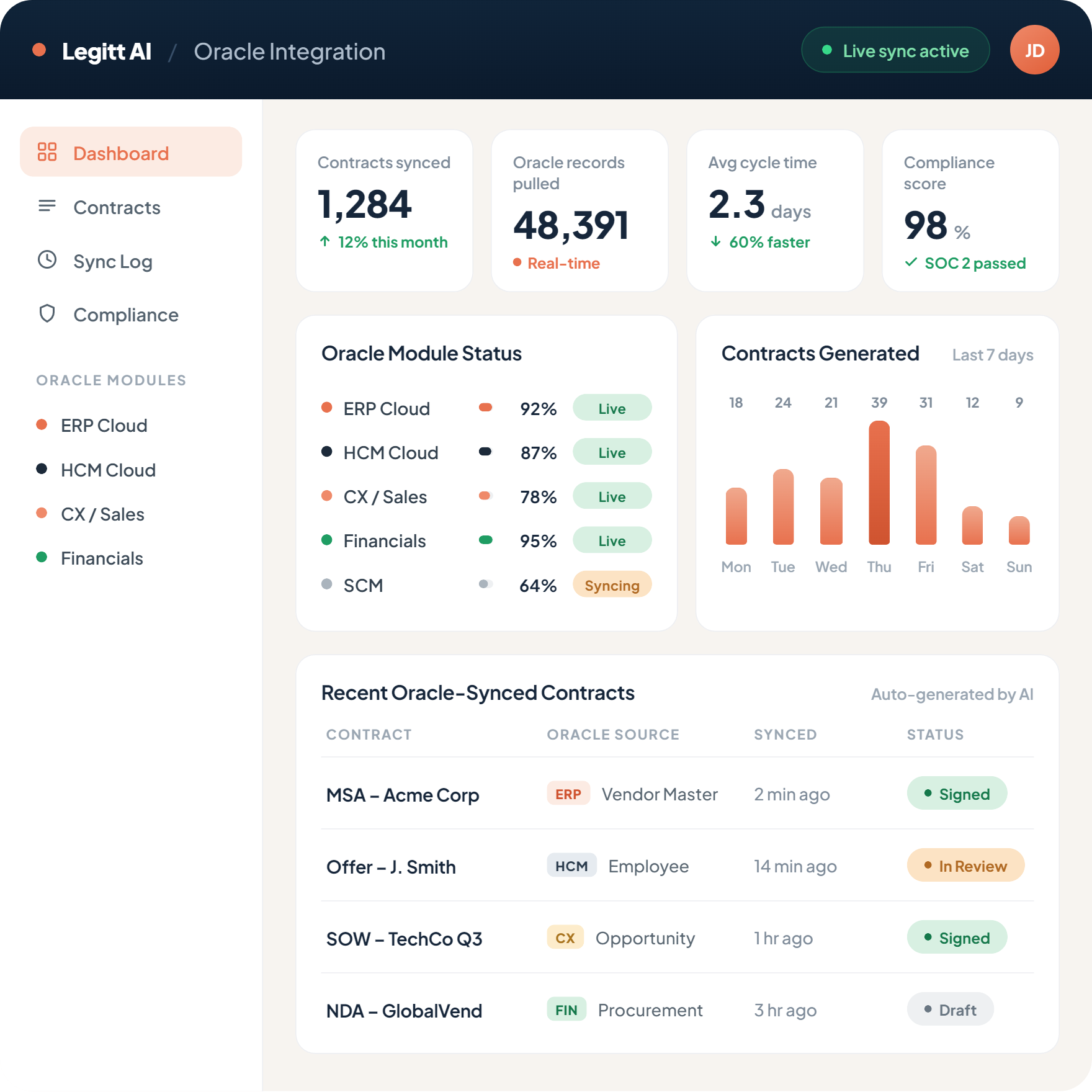This screenshot has width=1092, height=1092.
Task: Click the HCM Cloud 87% progress bar
Action: [486, 452]
